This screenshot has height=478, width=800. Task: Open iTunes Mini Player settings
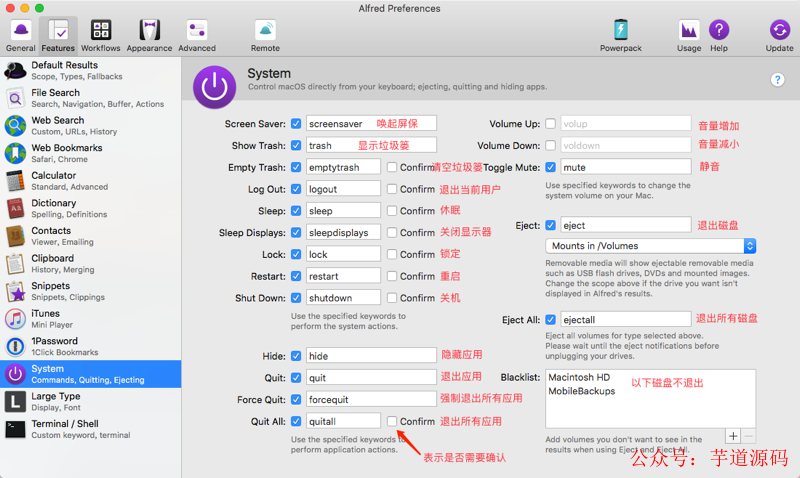pyautogui.click(x=90, y=318)
